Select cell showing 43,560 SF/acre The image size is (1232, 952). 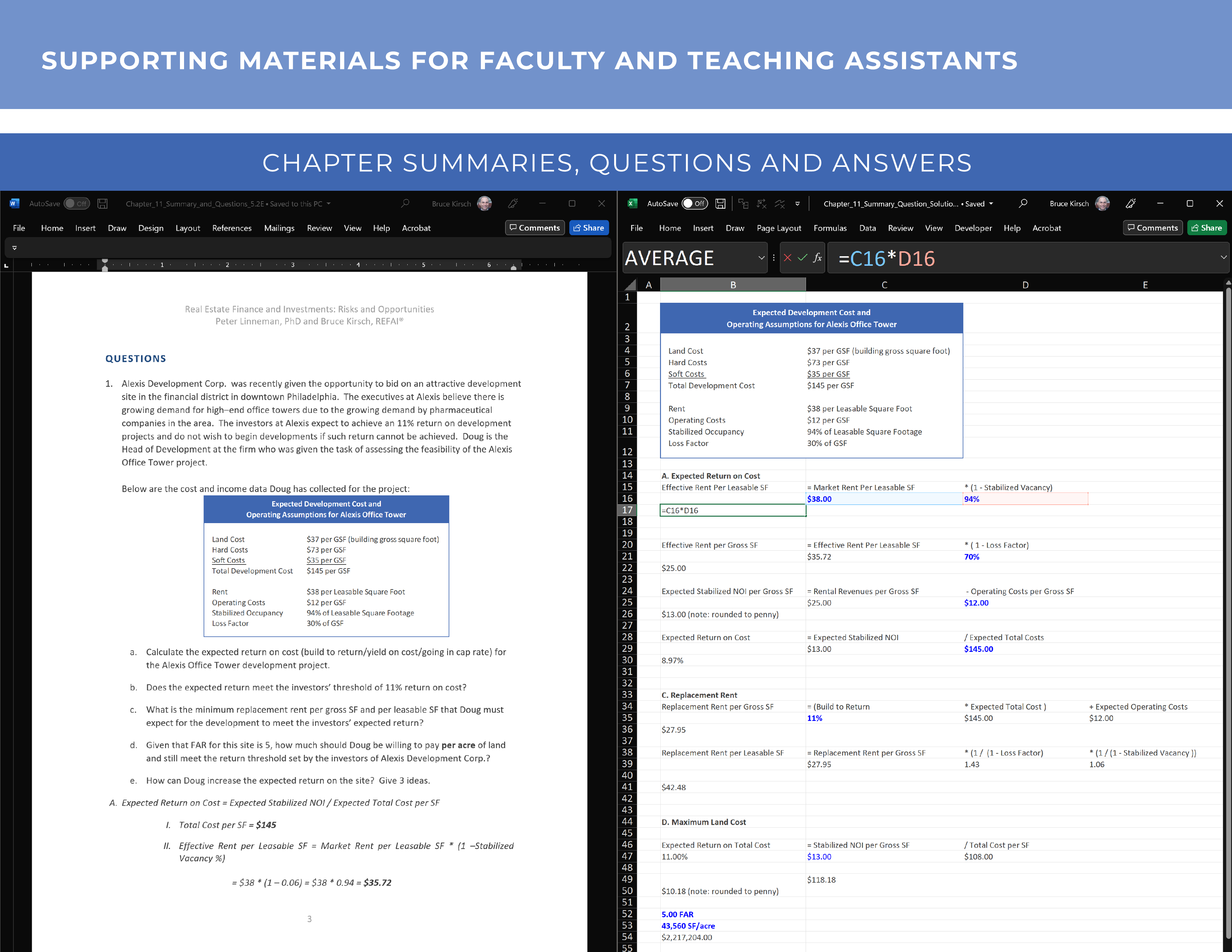[x=733, y=925]
